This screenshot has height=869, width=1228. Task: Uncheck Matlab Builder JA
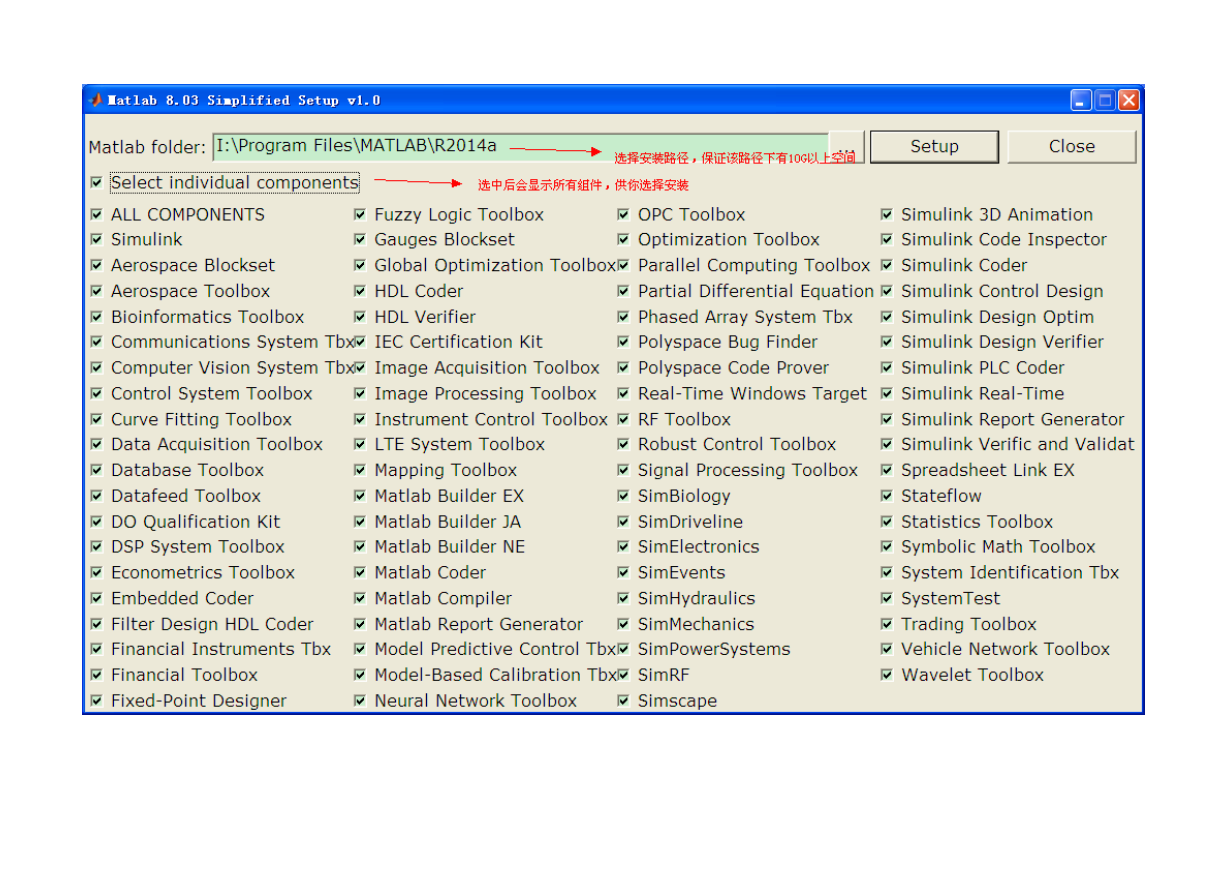360,522
